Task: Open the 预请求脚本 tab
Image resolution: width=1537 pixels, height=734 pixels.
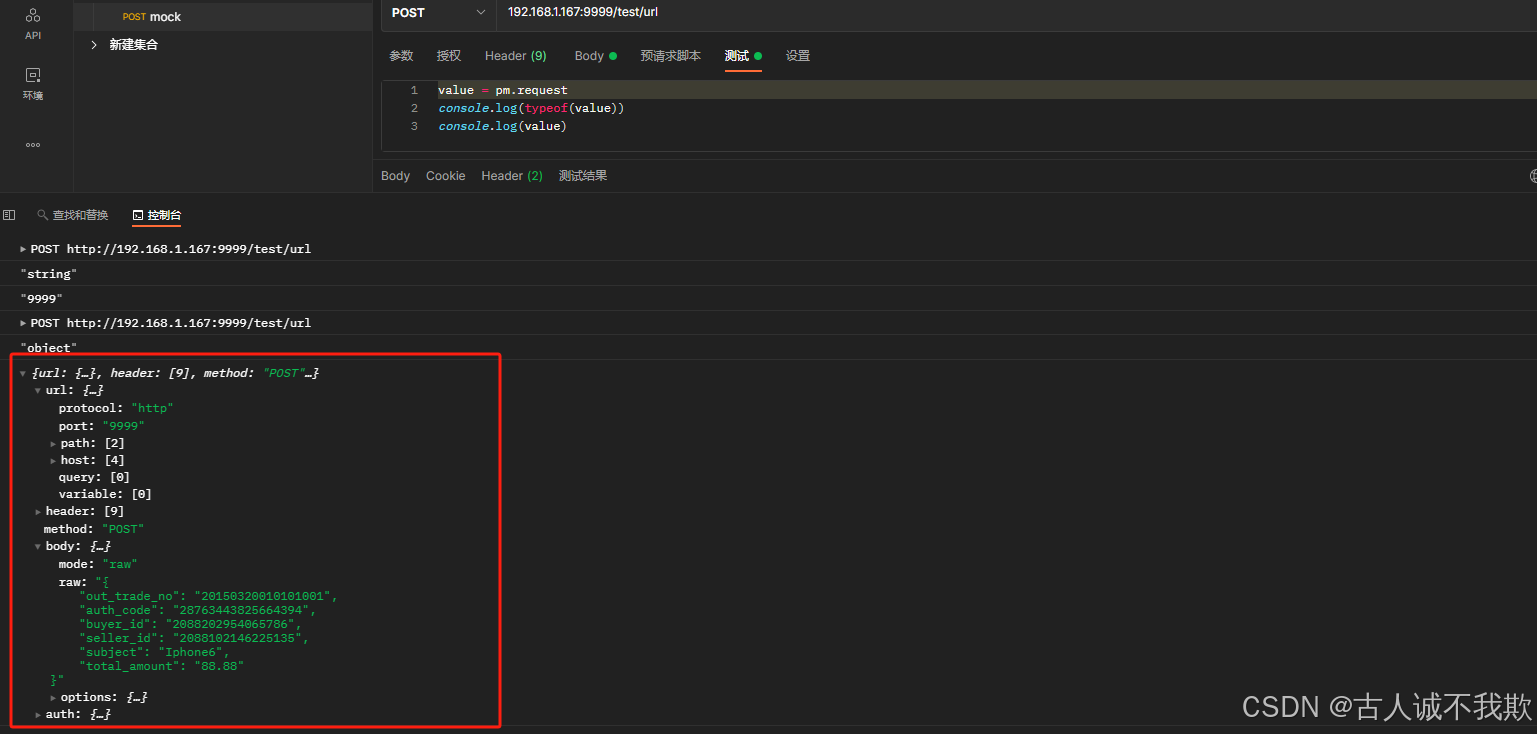Action: click(x=671, y=56)
